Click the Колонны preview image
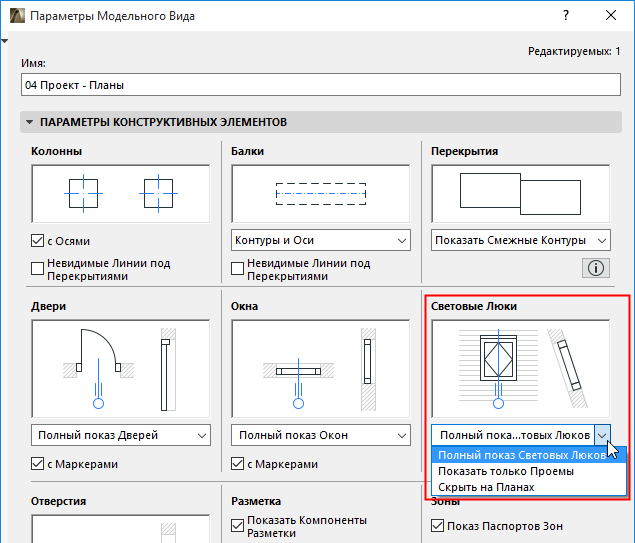The width and height of the screenshot is (635, 543). [121, 194]
